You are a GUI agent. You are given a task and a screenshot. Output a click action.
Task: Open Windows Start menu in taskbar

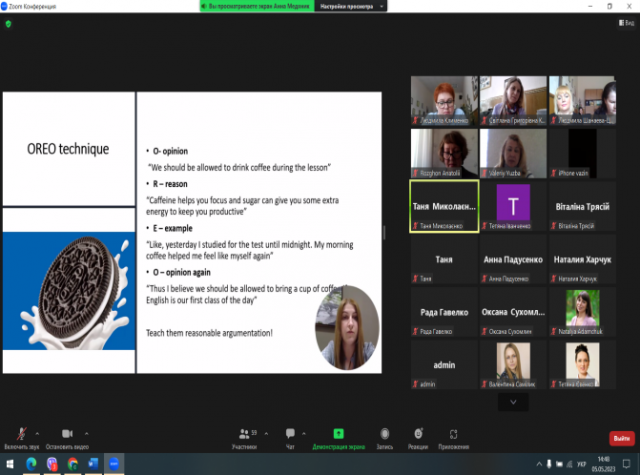8,465
